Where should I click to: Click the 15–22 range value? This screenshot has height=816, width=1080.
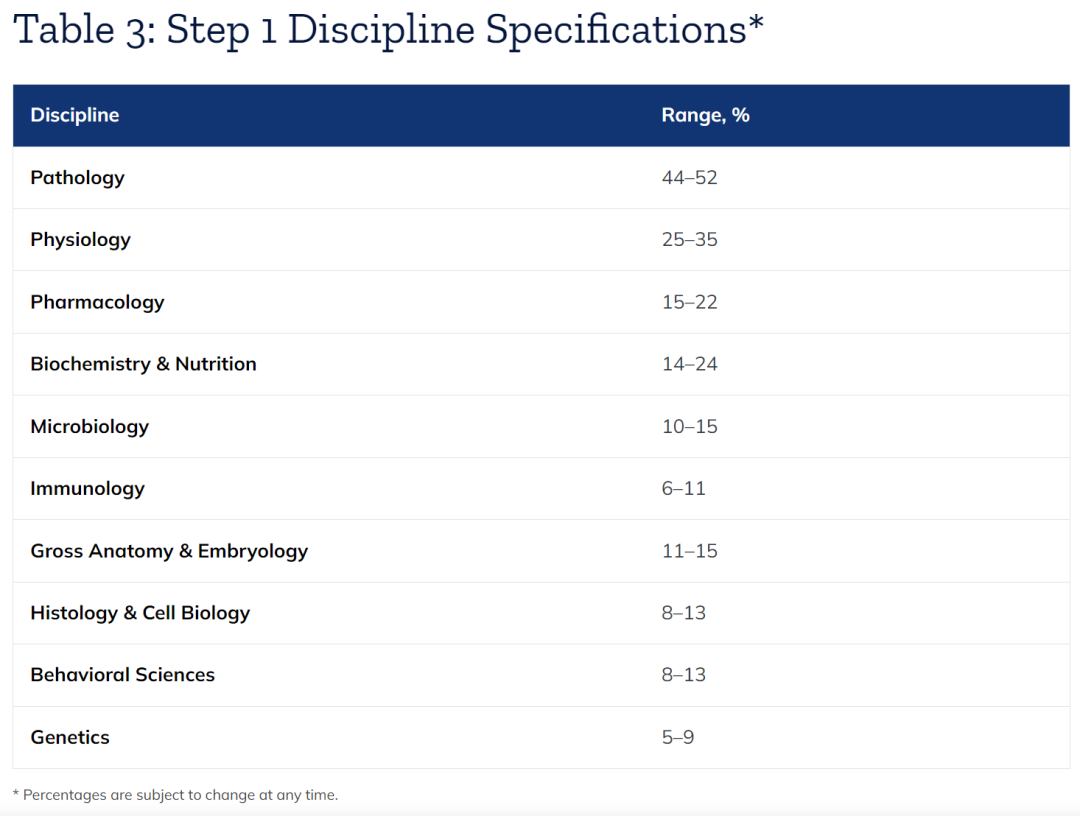(x=689, y=302)
